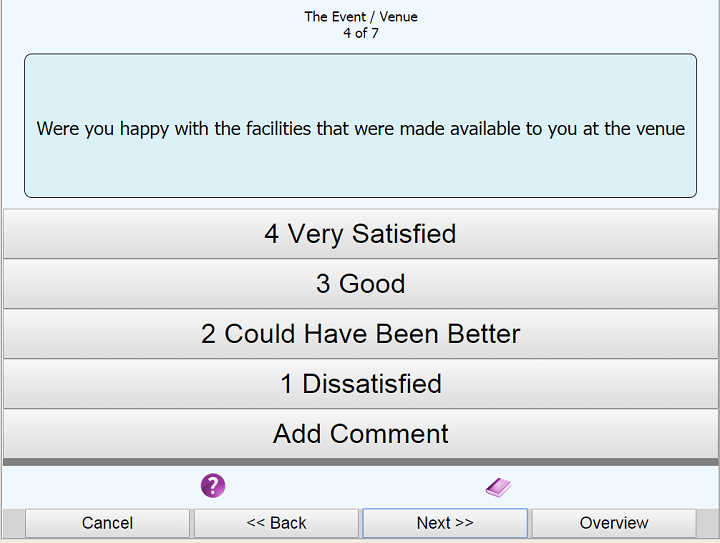Select the '1 Dissatisfied' answer

point(360,384)
